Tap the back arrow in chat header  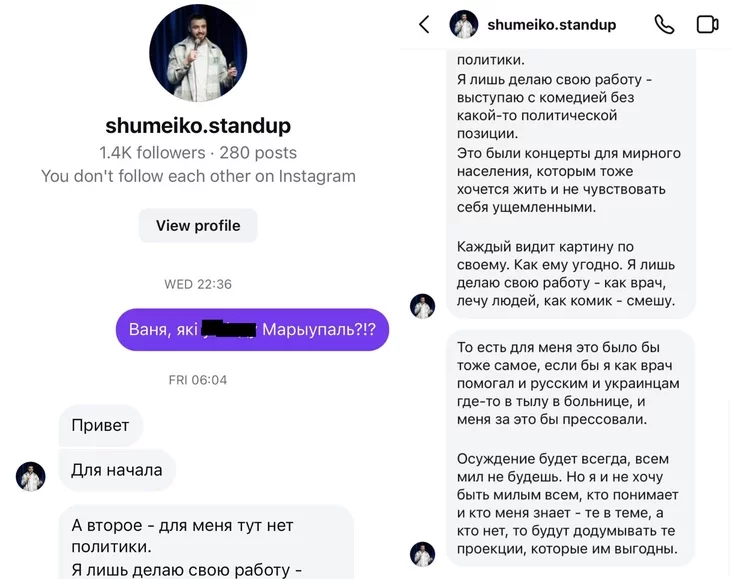coord(424,24)
